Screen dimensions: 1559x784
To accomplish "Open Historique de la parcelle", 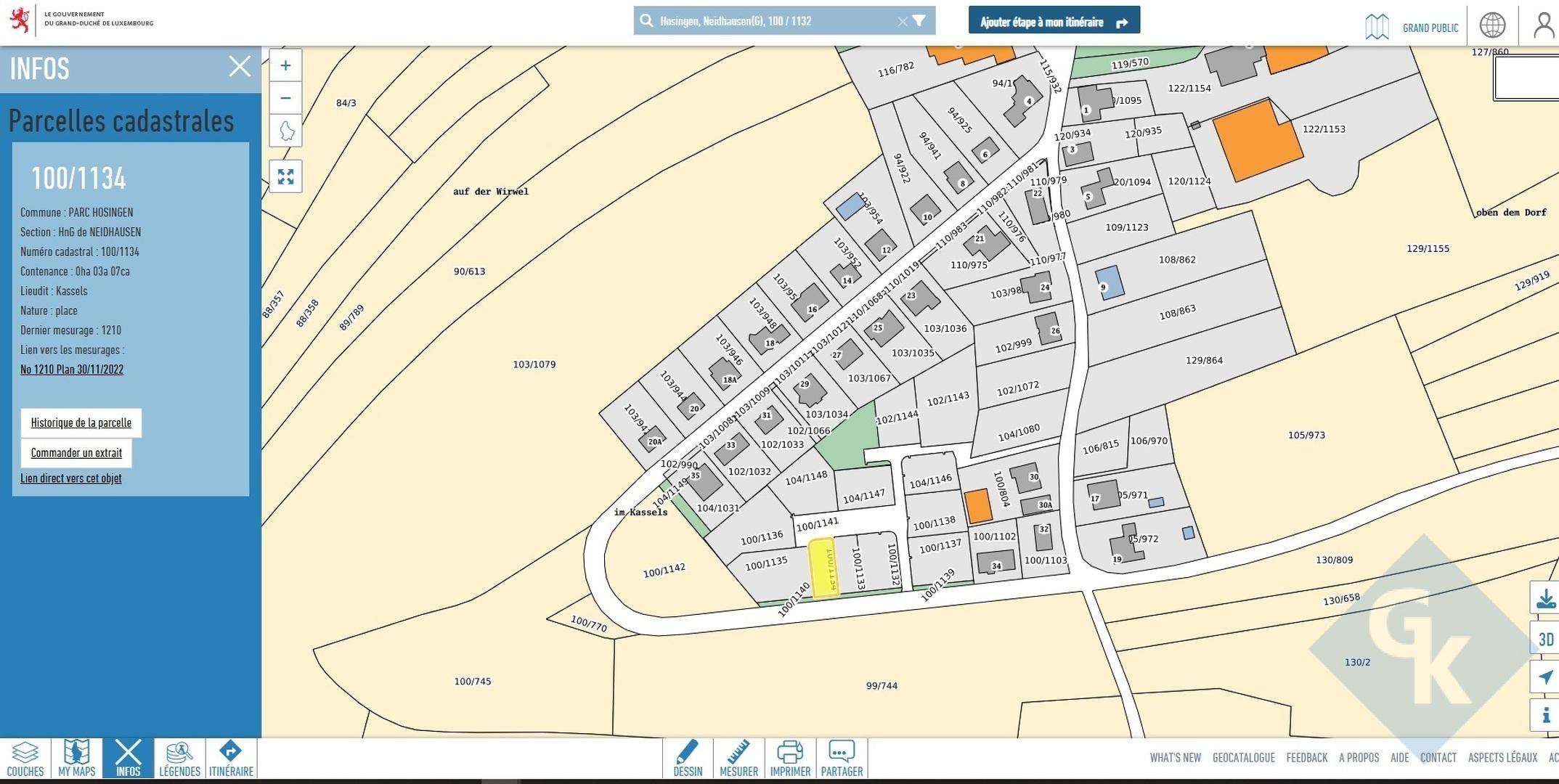I will 81,422.
